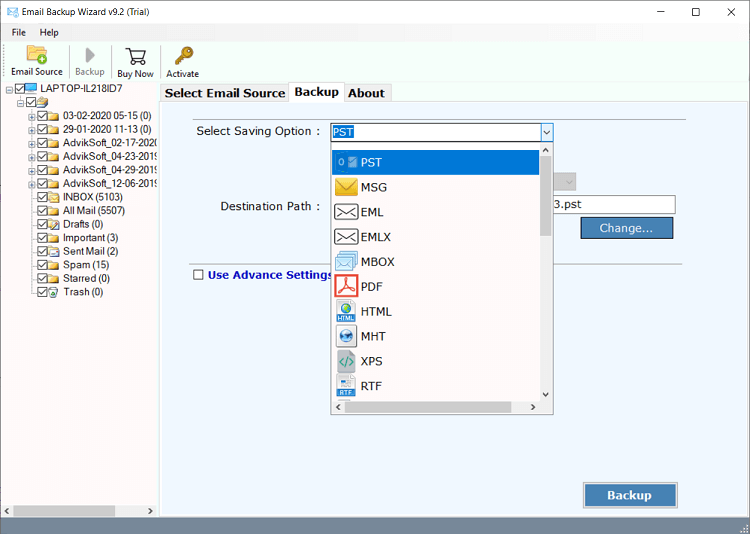
Task: Select the All Mail (5507) folder
Action: [x=93, y=211]
